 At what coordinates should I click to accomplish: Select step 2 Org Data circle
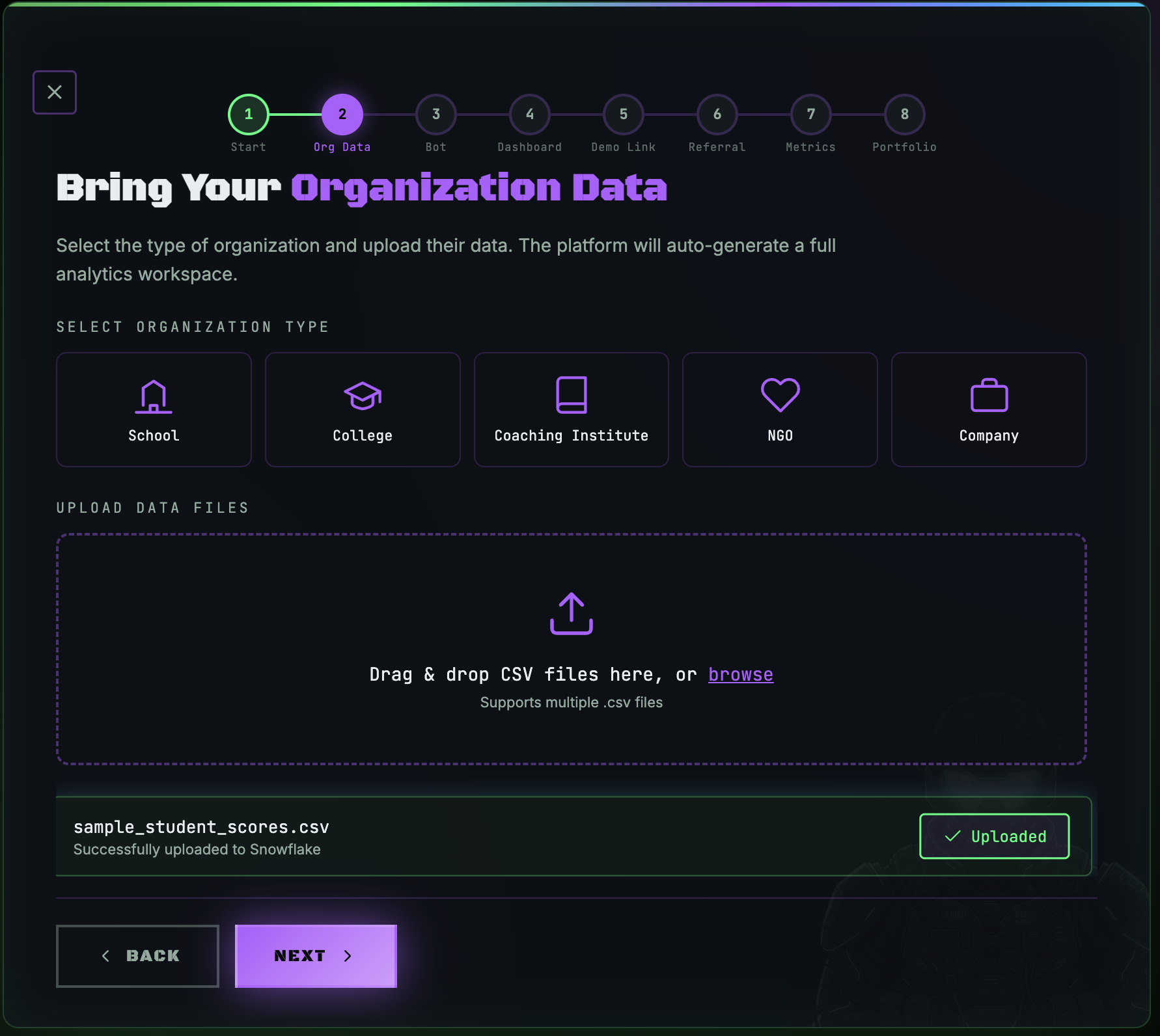pyautogui.click(x=342, y=115)
